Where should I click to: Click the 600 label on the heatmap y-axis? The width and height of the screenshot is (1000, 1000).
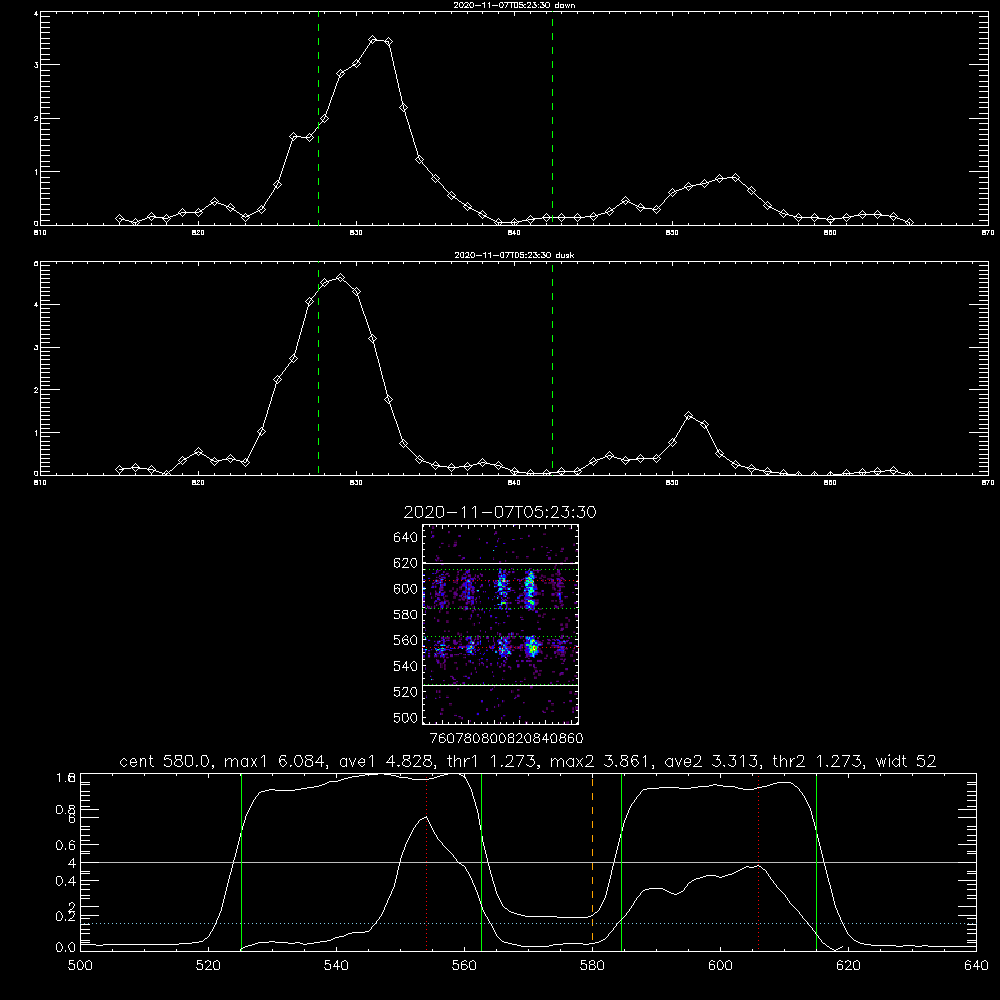tap(405, 589)
